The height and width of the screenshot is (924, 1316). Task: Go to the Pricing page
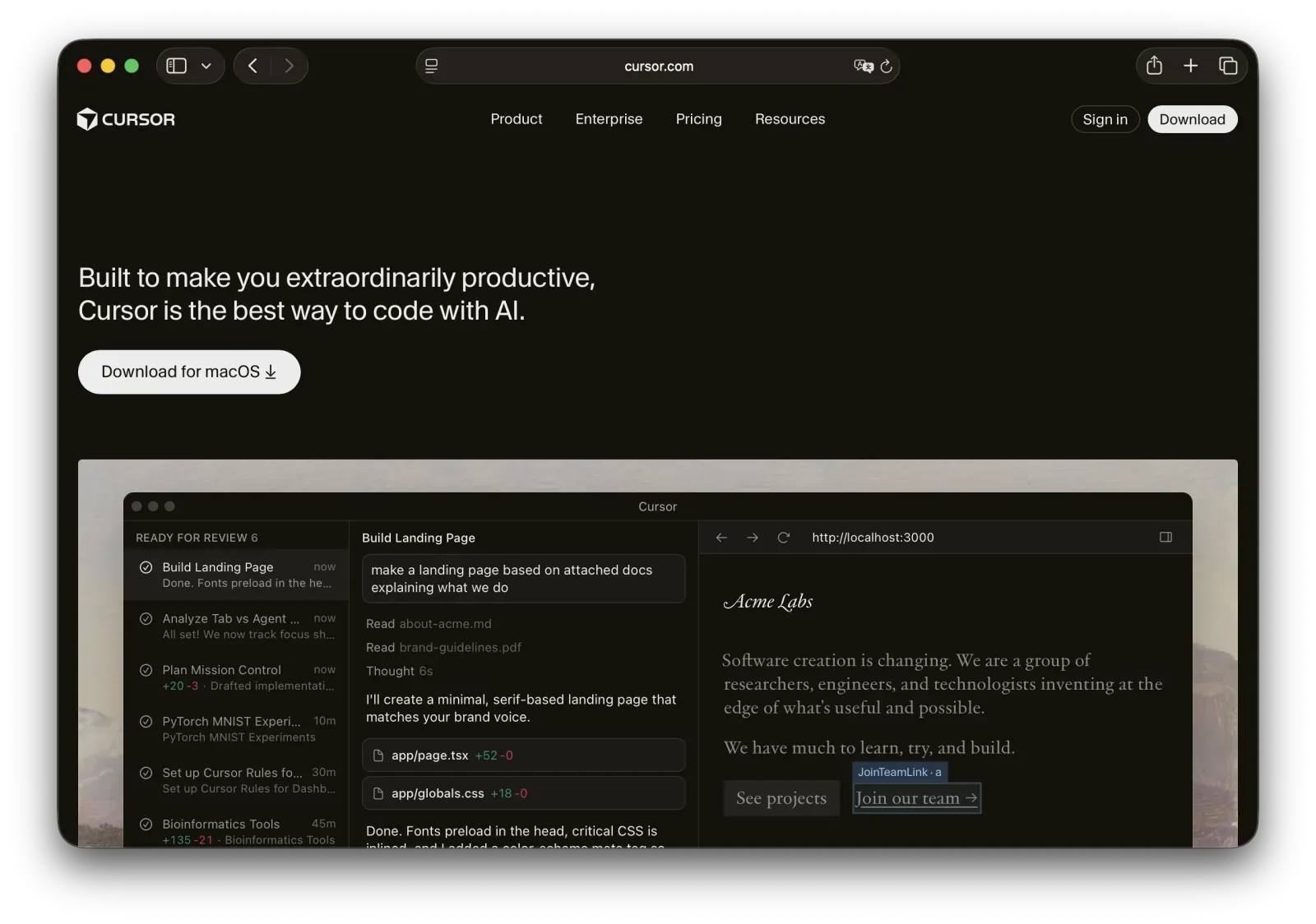click(698, 119)
